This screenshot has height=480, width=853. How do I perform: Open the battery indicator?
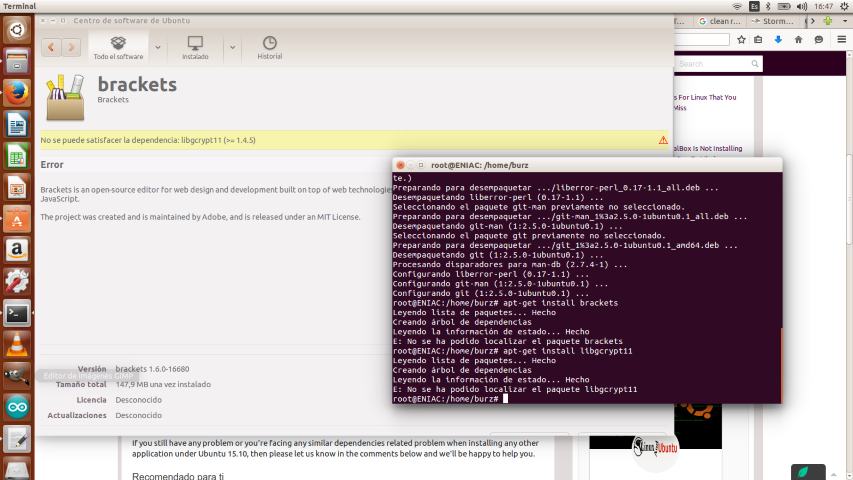pos(784,7)
